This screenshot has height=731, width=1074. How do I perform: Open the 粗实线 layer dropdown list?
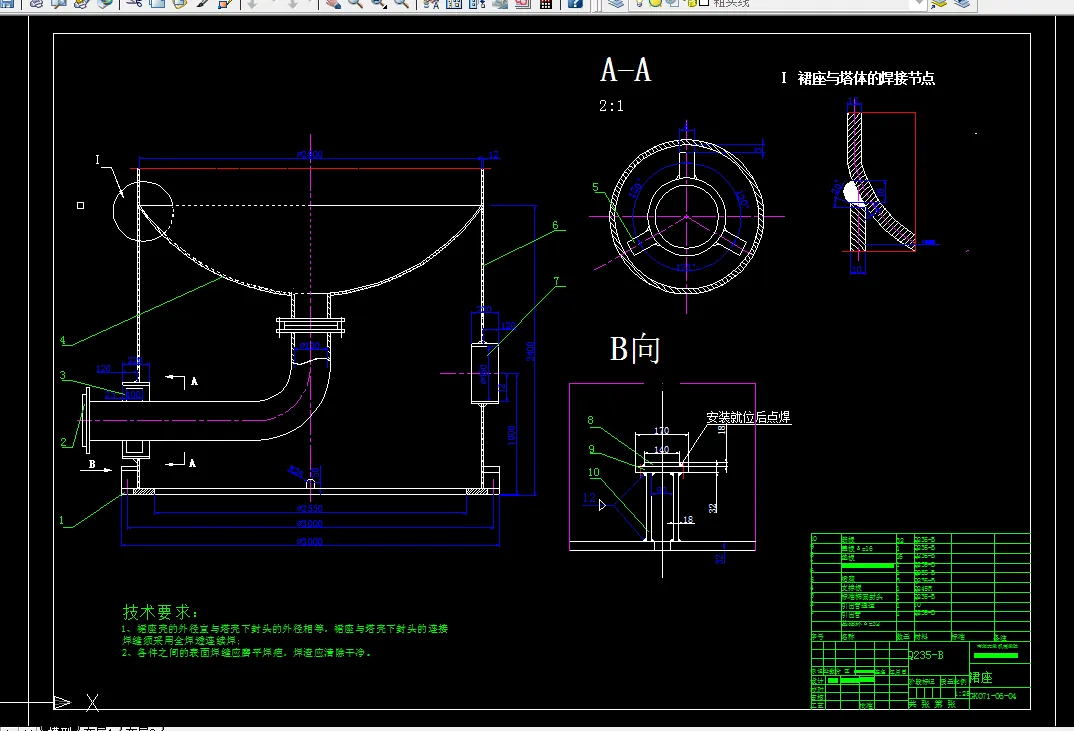coord(778,3)
